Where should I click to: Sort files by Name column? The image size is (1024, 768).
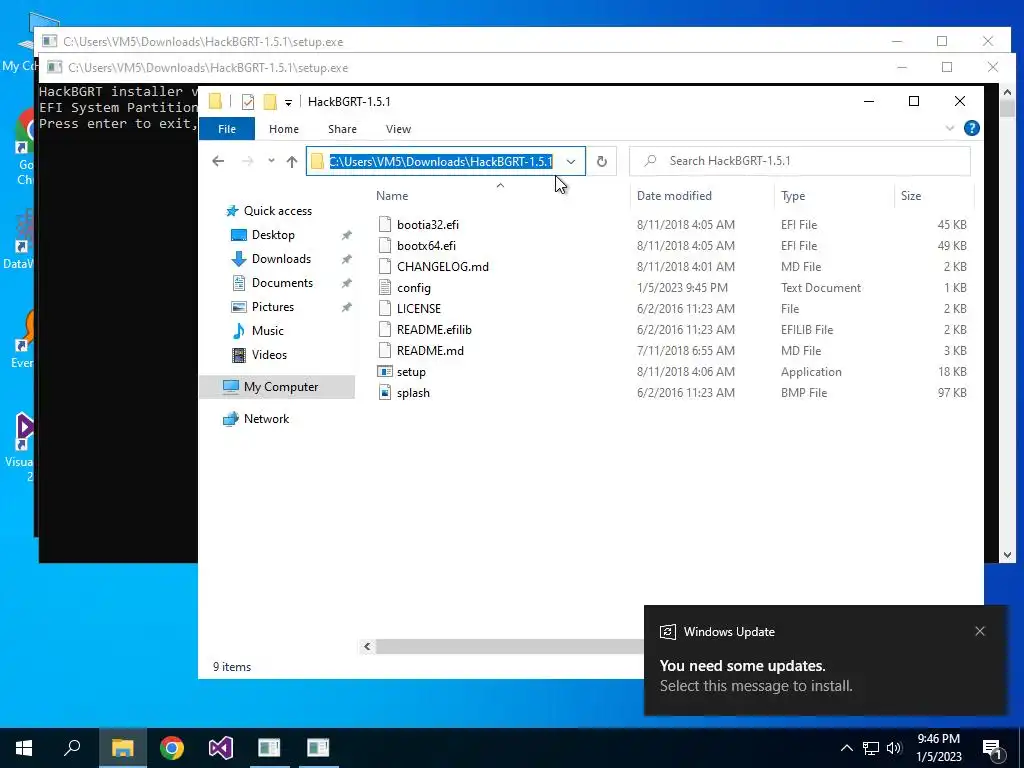392,196
